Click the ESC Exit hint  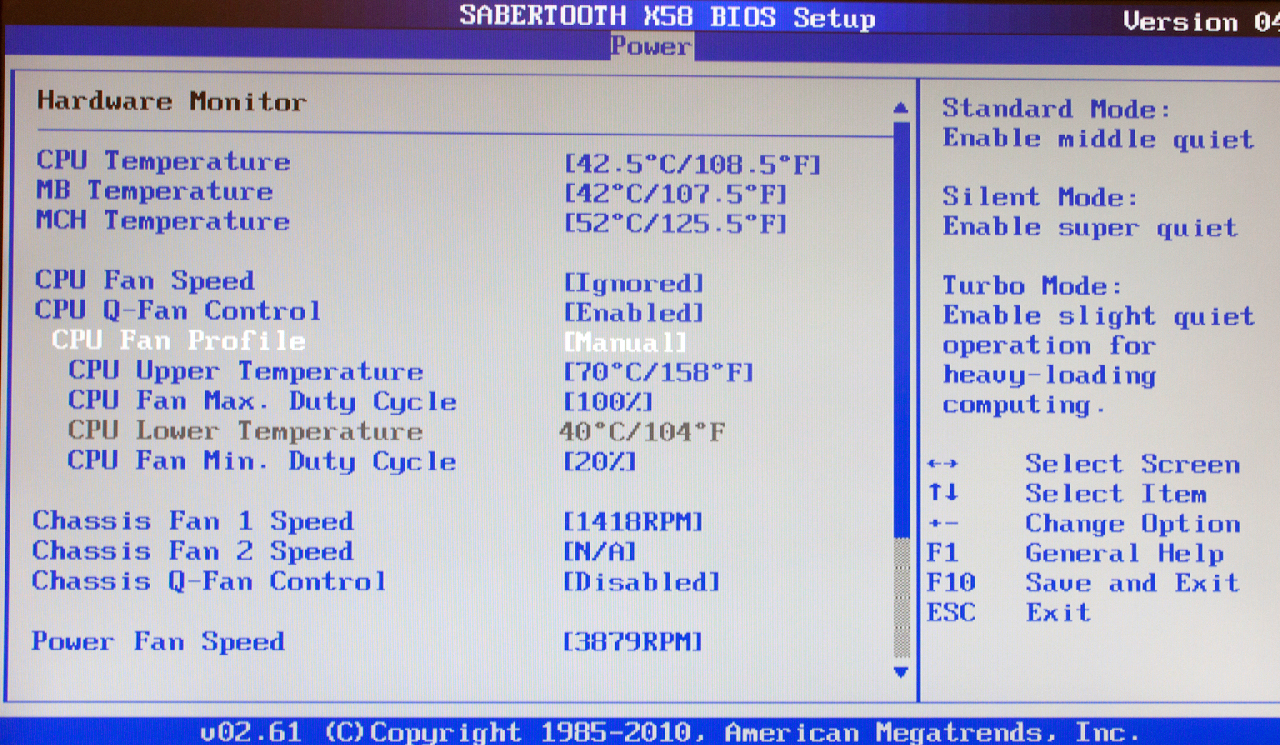1008,612
